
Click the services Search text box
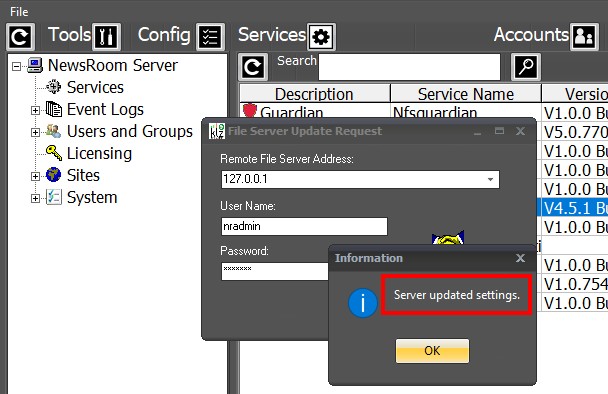click(409, 67)
